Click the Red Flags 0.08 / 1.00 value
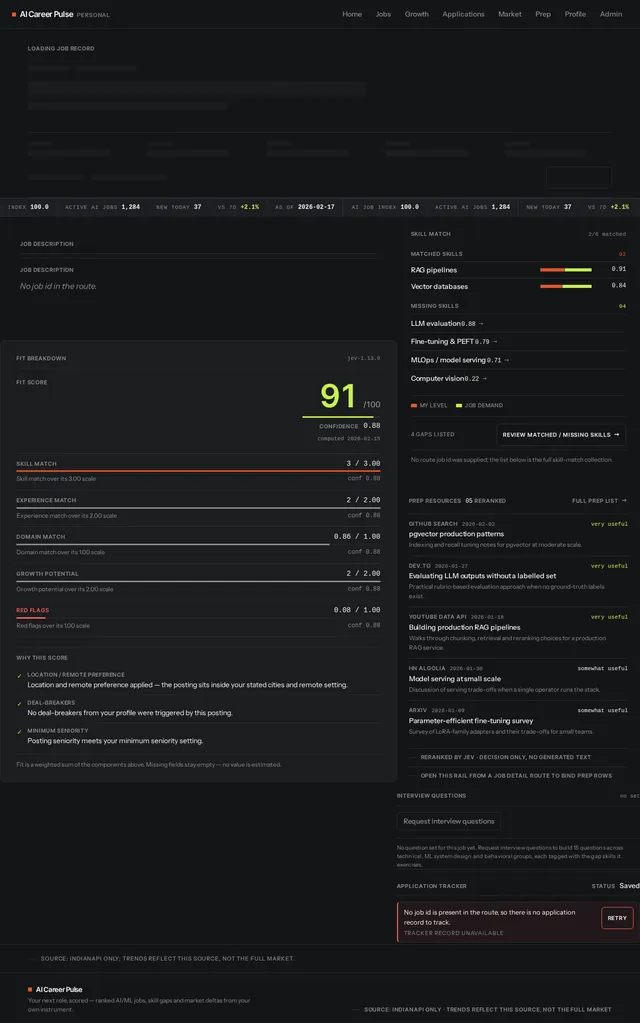Image resolution: width=640 pixels, height=1023 pixels. 357,610
